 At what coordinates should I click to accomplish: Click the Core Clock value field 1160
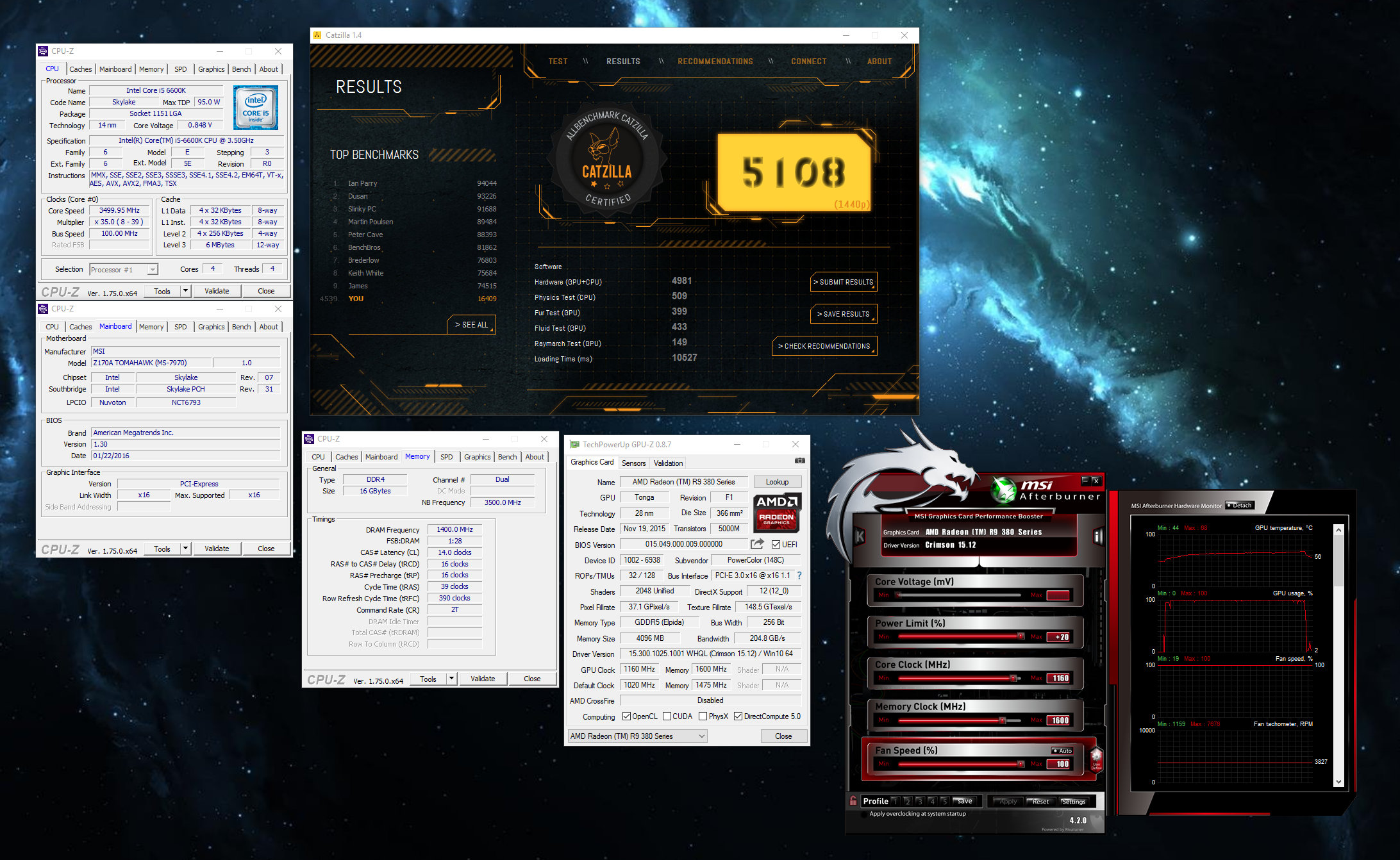[x=1058, y=678]
